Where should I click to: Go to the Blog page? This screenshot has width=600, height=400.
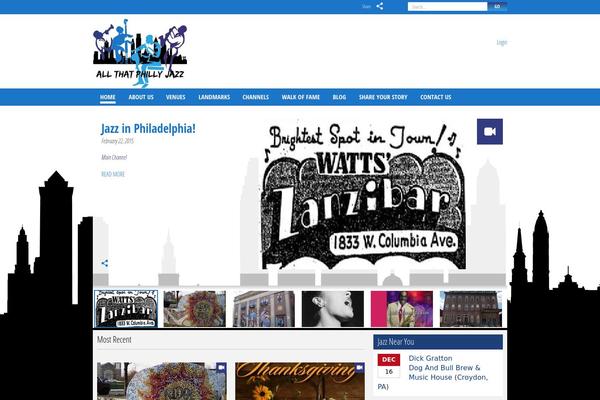(339, 97)
